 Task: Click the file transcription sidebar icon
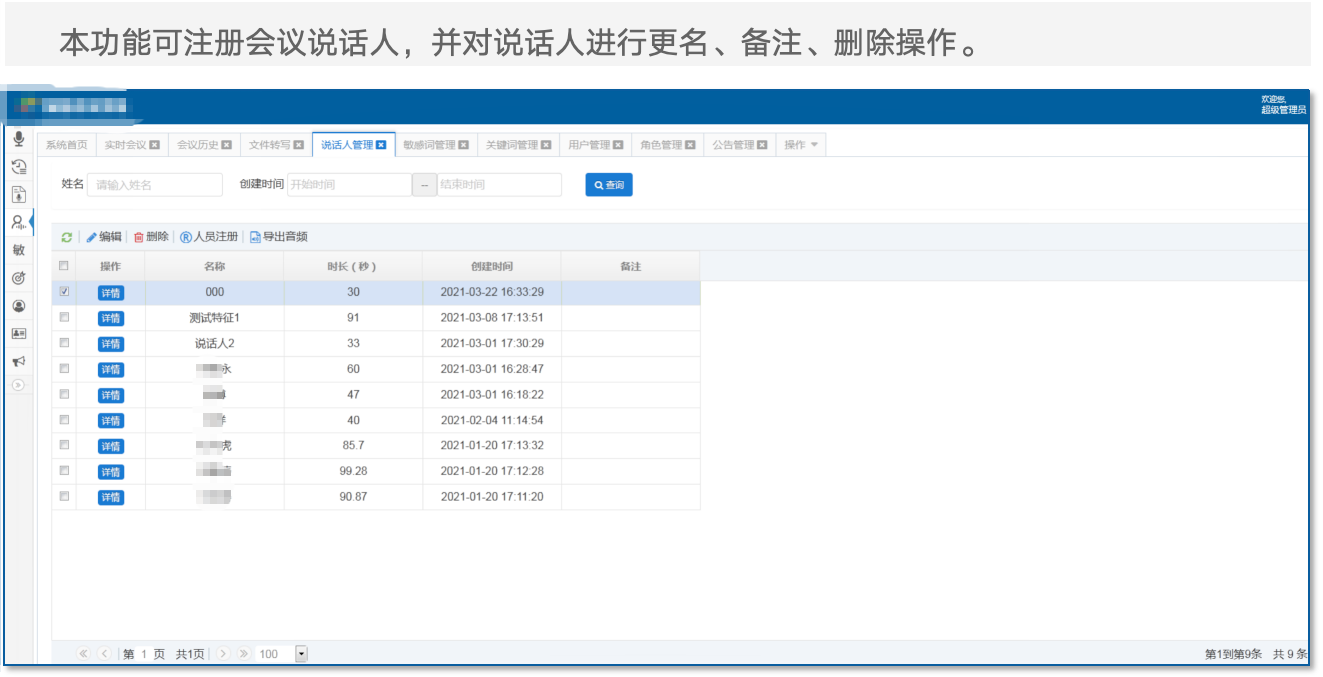(x=18, y=195)
